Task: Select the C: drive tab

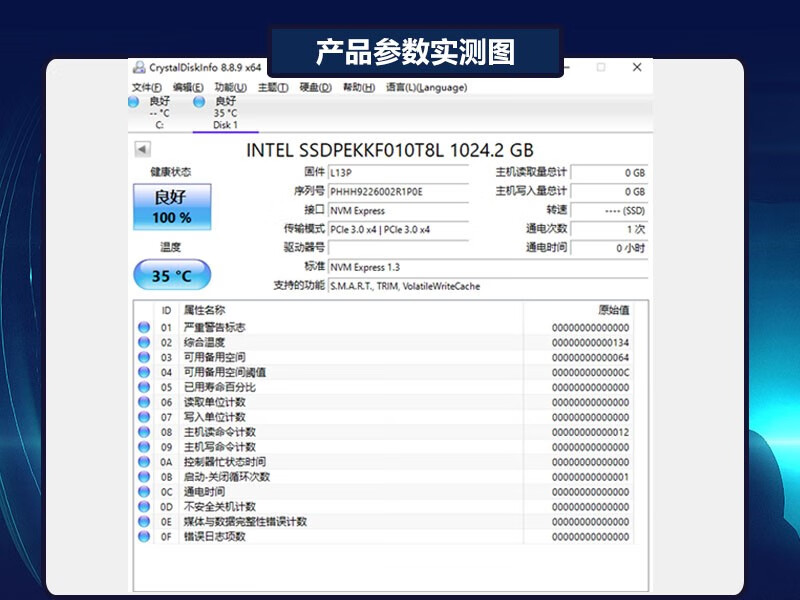Action: coord(160,113)
